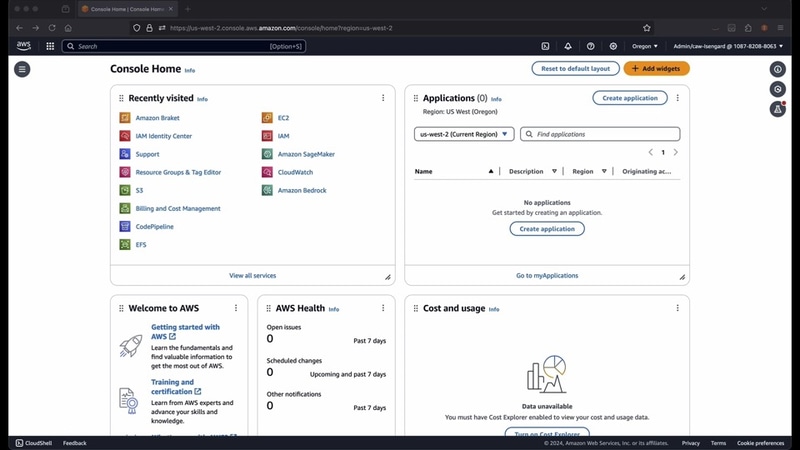Open the notifications bell

[568, 46]
